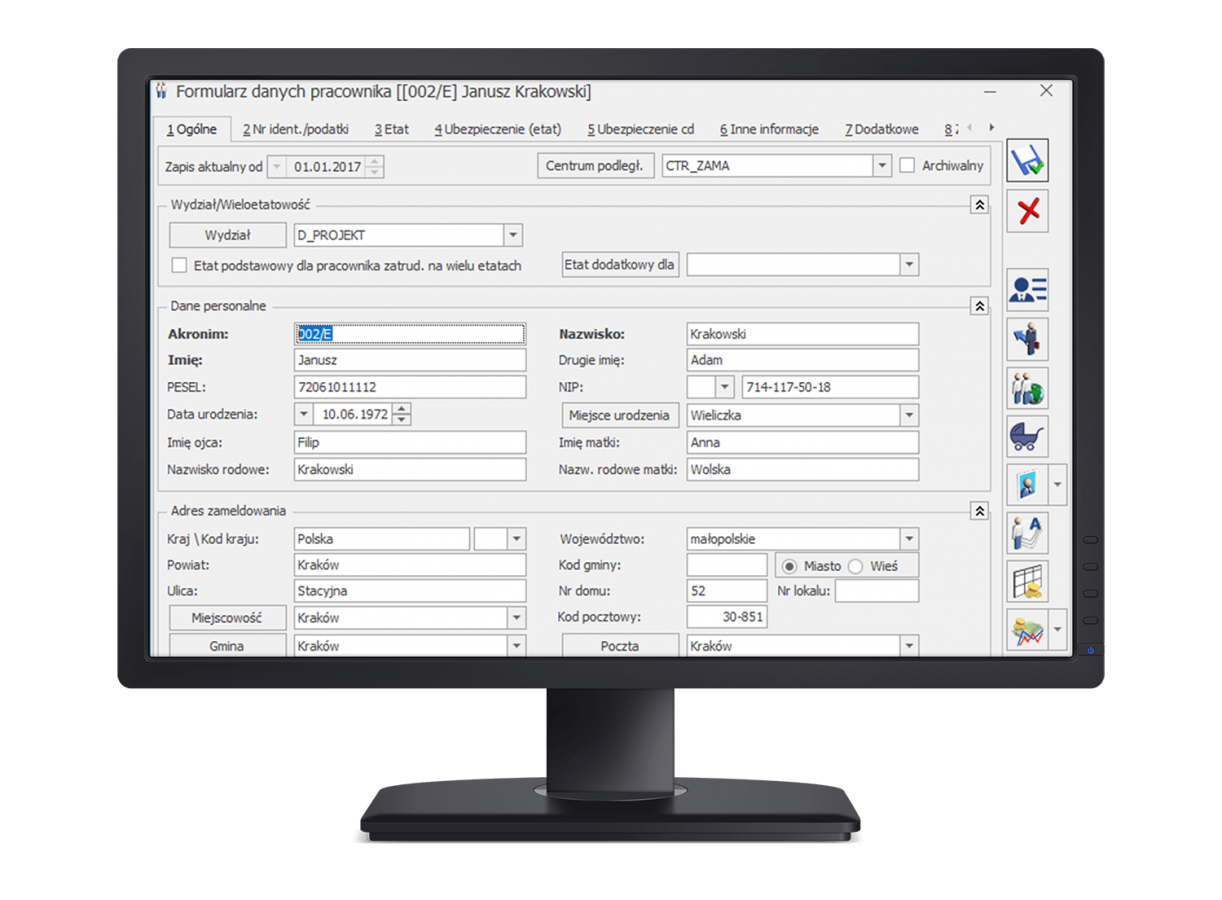Expand the Województwo małopolskie dropdown

point(910,538)
